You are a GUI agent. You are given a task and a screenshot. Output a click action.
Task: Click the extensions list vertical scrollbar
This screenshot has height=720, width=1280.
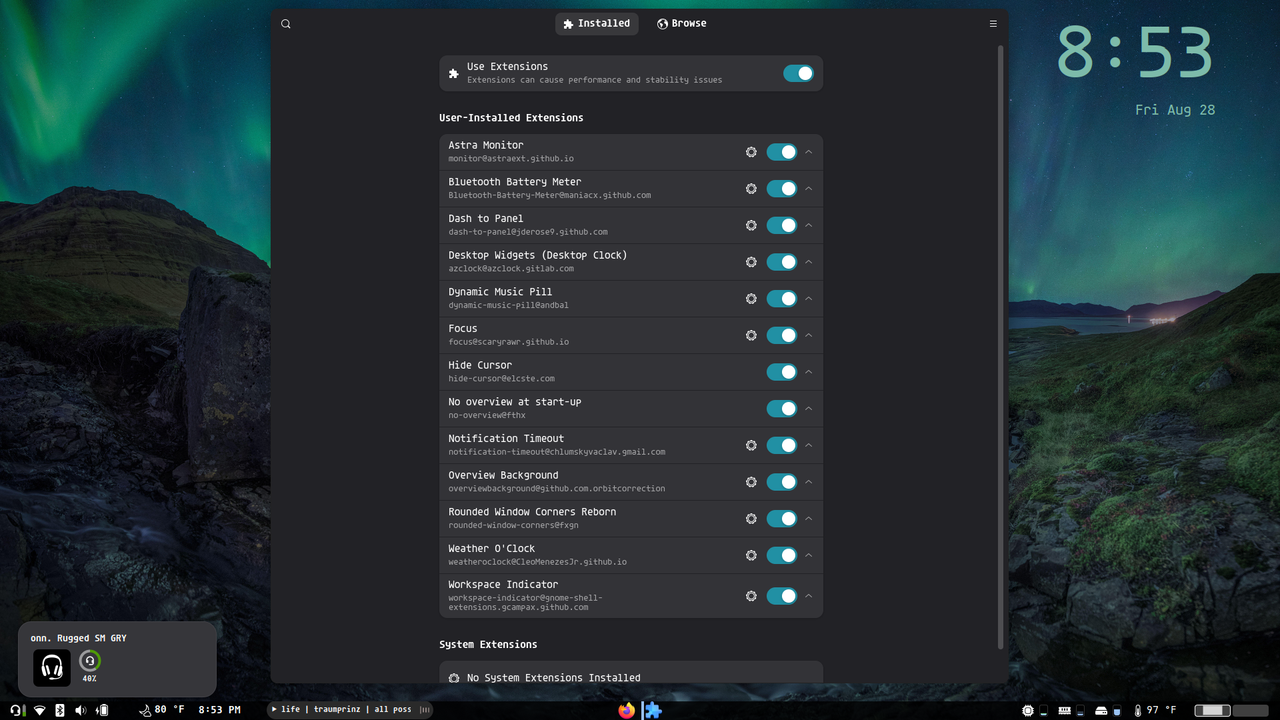(x=1001, y=347)
